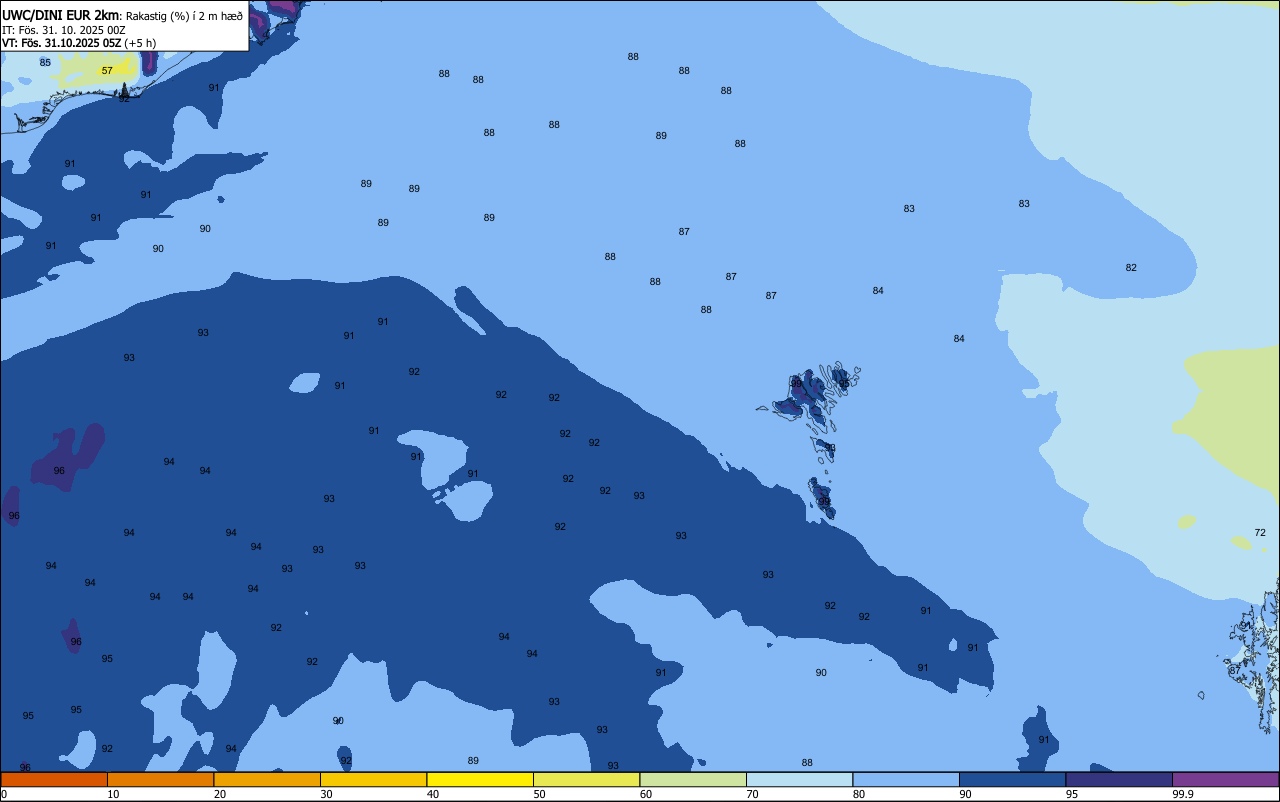The height and width of the screenshot is (802, 1280).
Task: Click the 10–20 orange legend swatch
Action: pyautogui.click(x=160, y=779)
